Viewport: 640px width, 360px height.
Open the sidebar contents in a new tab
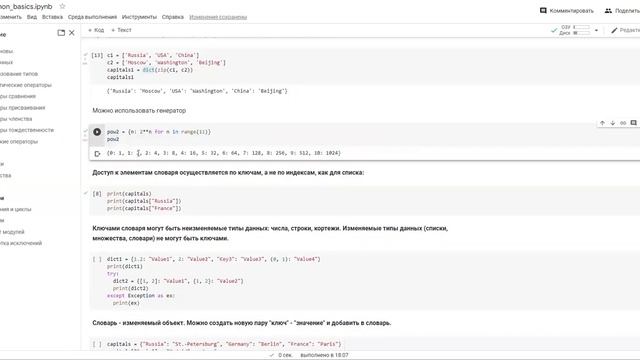[61, 33]
